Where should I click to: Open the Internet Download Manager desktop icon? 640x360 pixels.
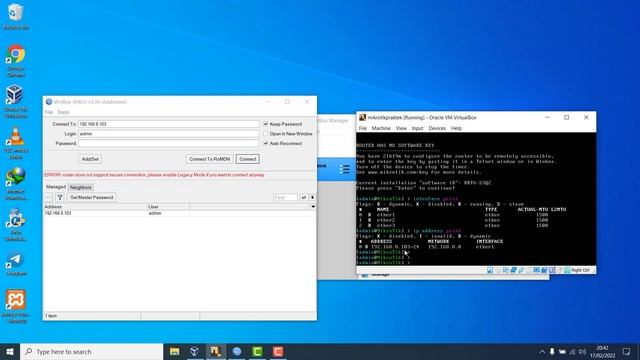[x=16, y=184]
